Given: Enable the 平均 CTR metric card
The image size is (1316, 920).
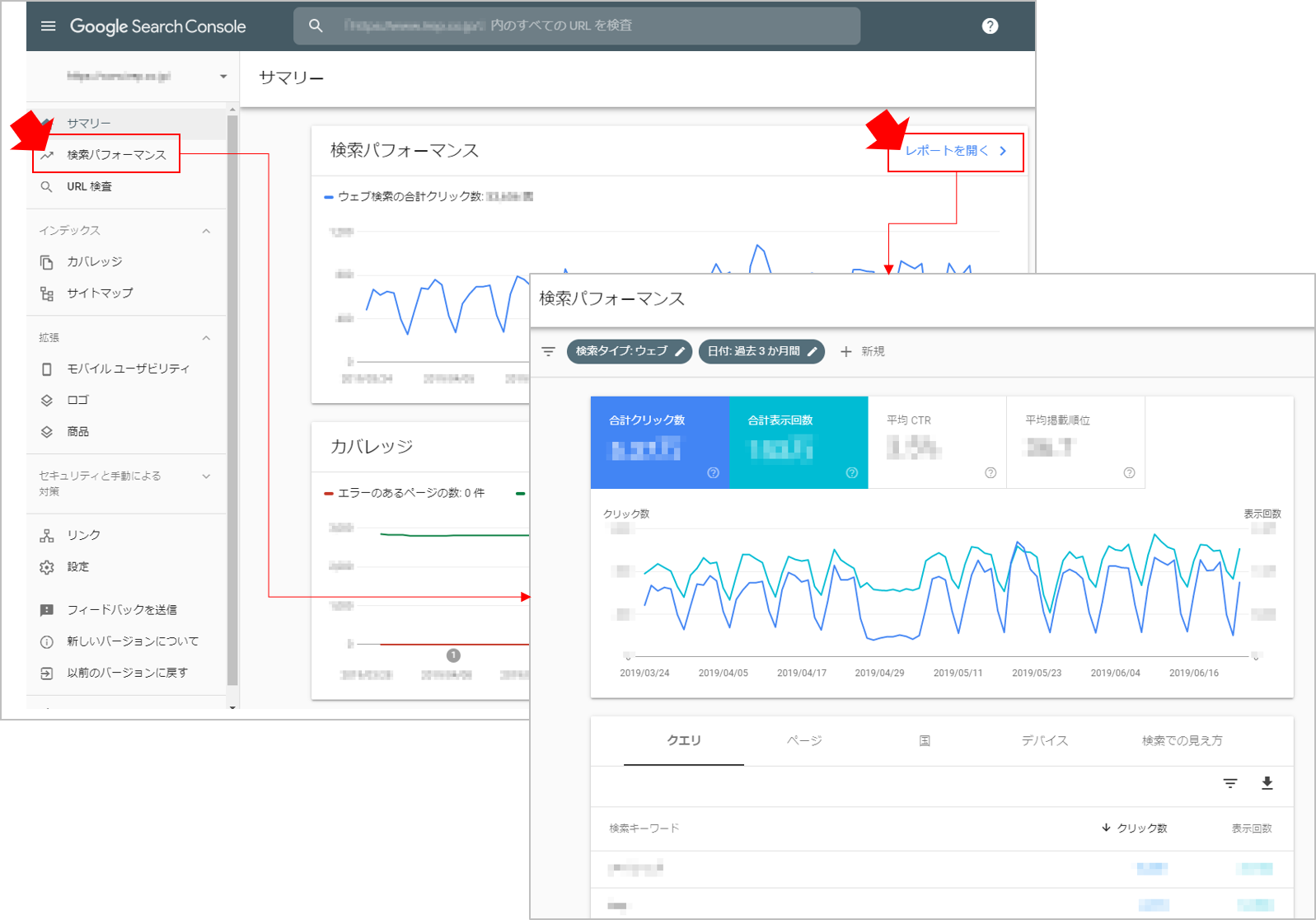Looking at the screenshot, I should (936, 443).
